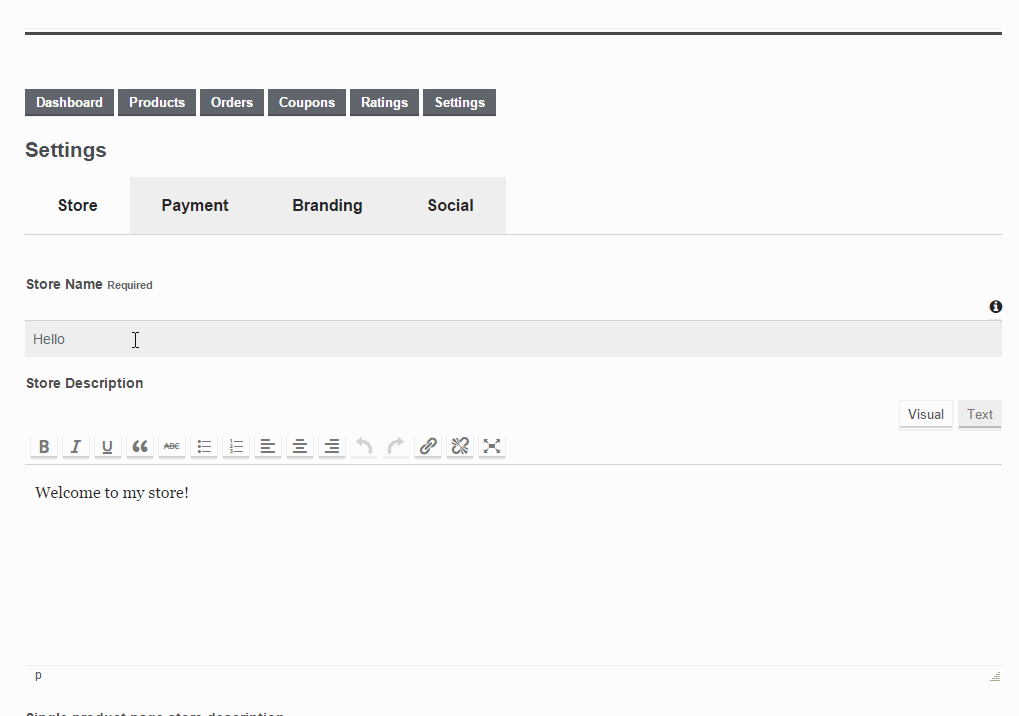Align text to the right

point(331,446)
